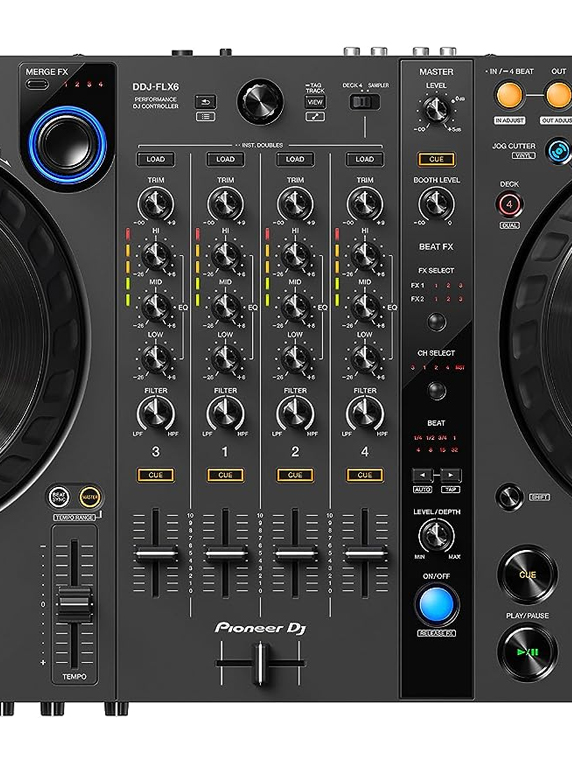Tap the Beat left arrow button
The height and width of the screenshot is (764, 572).
[422, 475]
